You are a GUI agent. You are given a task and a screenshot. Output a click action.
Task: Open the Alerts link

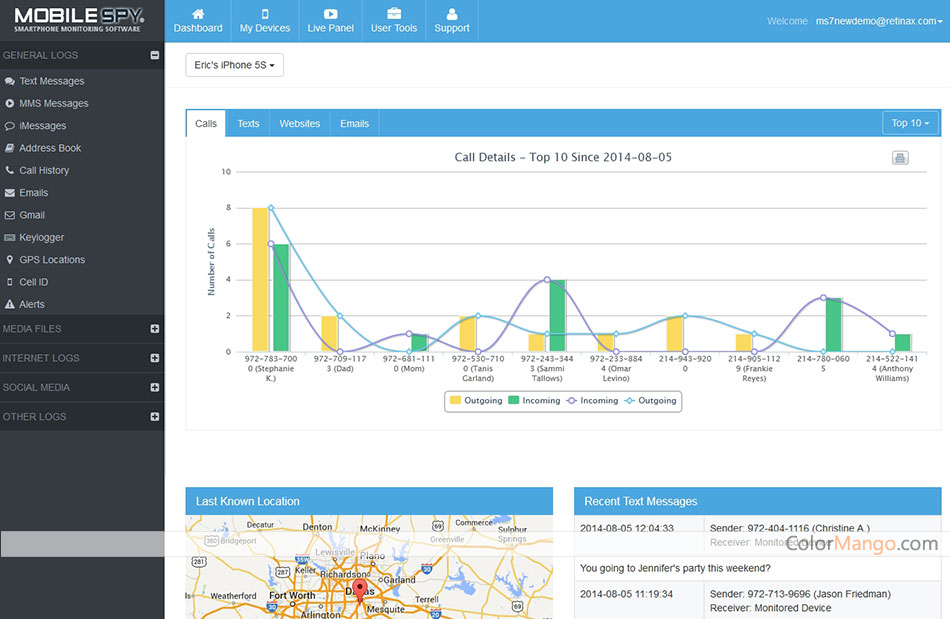pos(32,305)
